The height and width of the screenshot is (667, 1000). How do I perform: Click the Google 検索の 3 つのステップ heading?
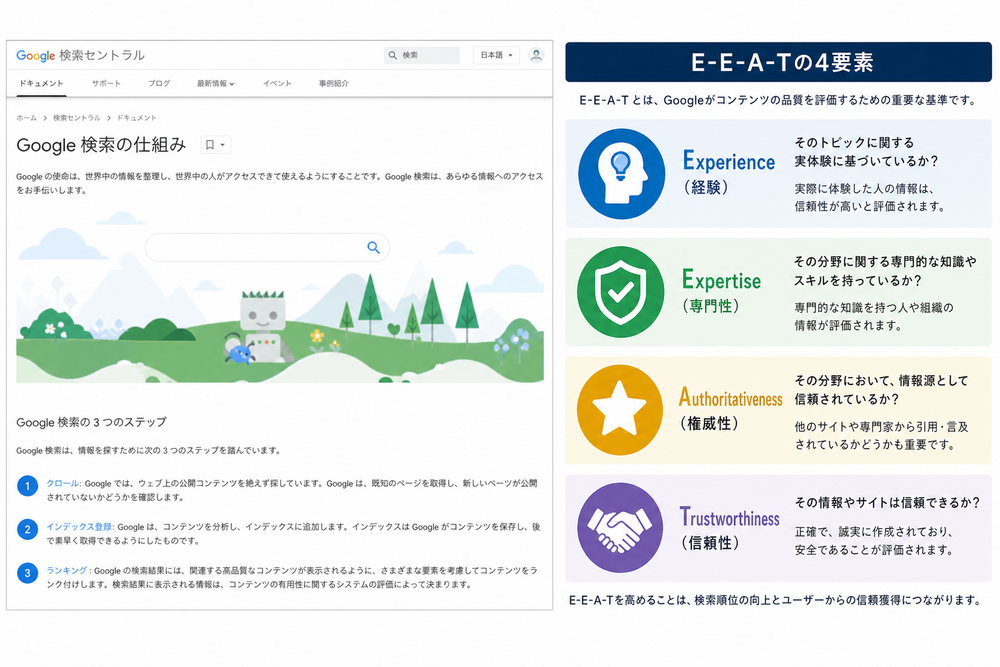click(91, 422)
